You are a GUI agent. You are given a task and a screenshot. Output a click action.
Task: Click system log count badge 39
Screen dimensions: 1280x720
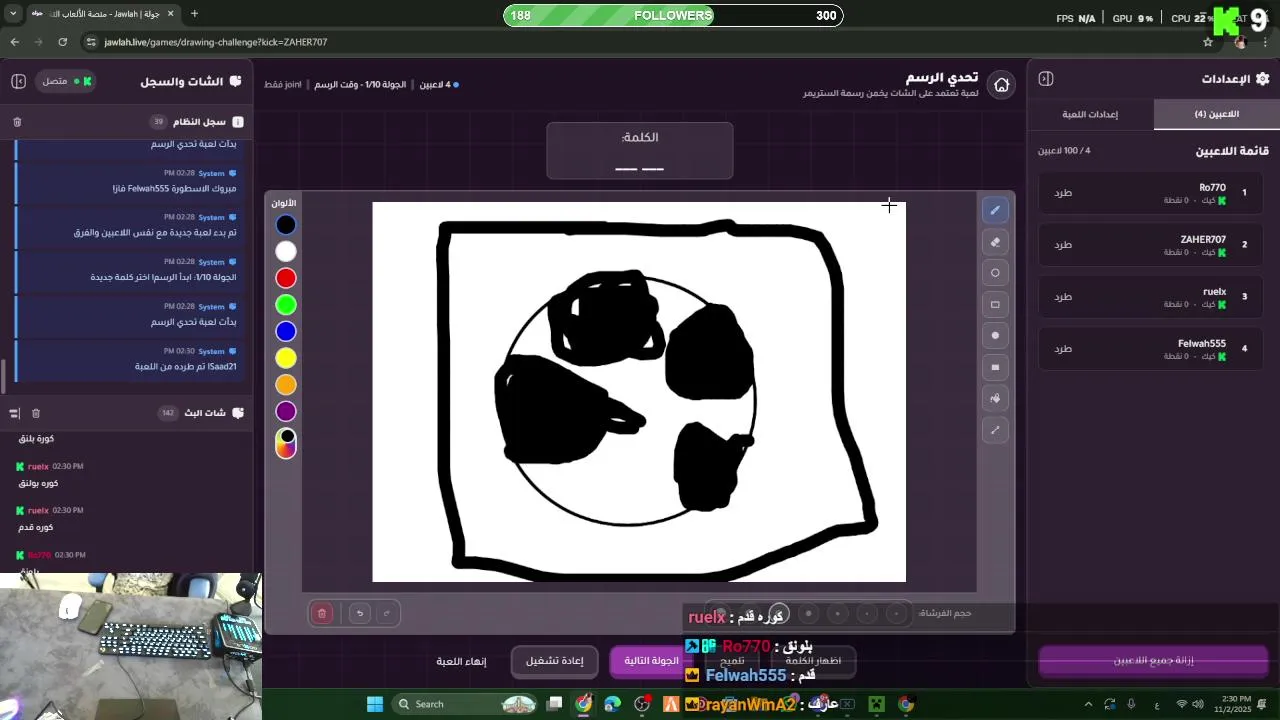(x=158, y=122)
